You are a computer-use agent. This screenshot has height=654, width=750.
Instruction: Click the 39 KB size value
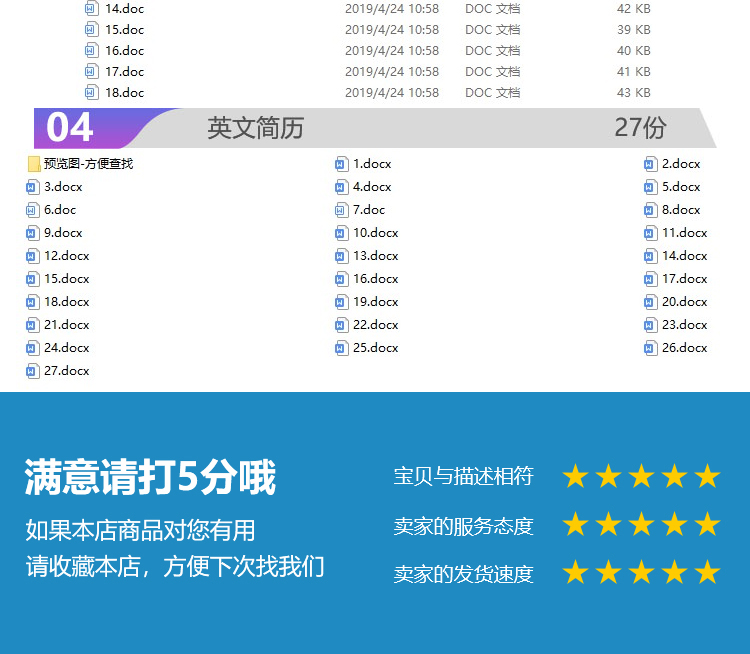coord(634,30)
